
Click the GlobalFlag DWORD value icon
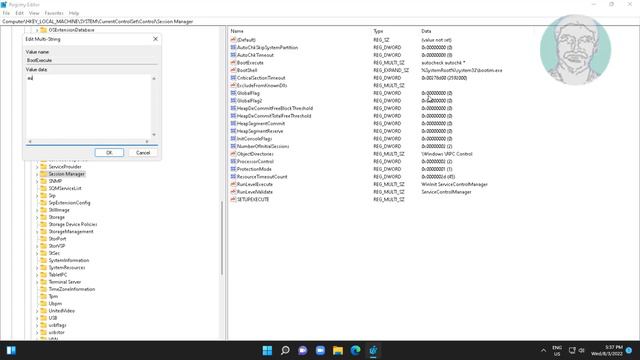(x=233, y=93)
